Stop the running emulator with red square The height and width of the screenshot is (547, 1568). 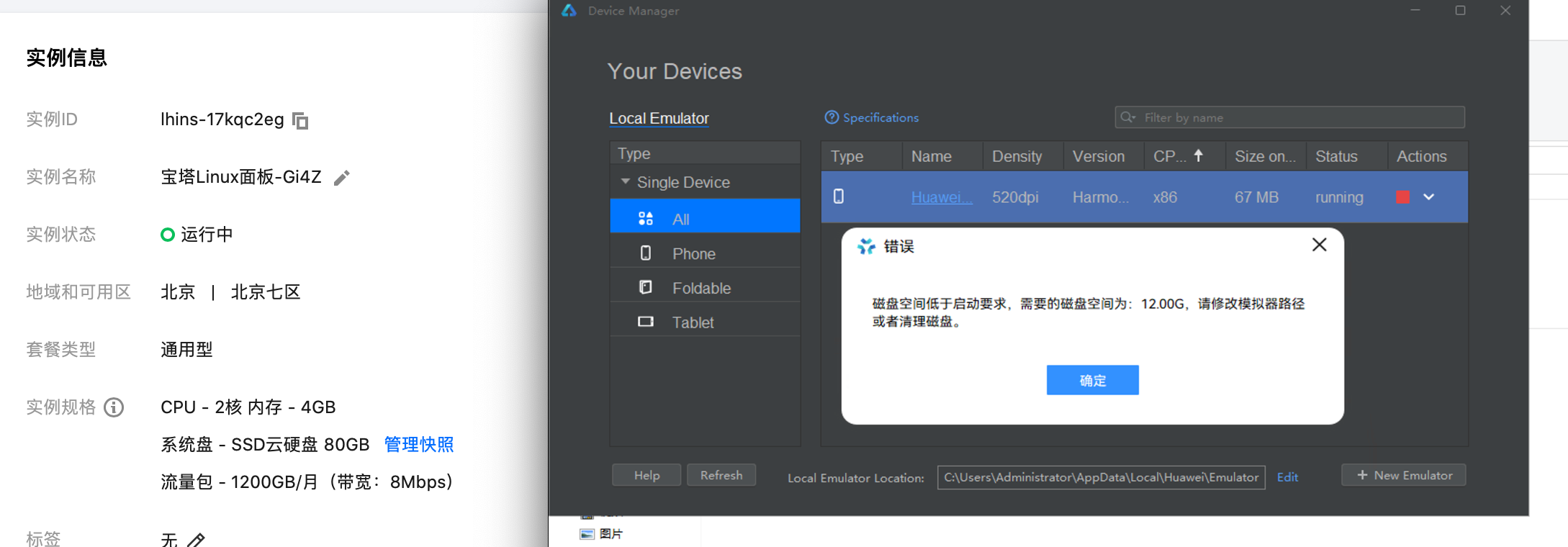click(x=1402, y=197)
